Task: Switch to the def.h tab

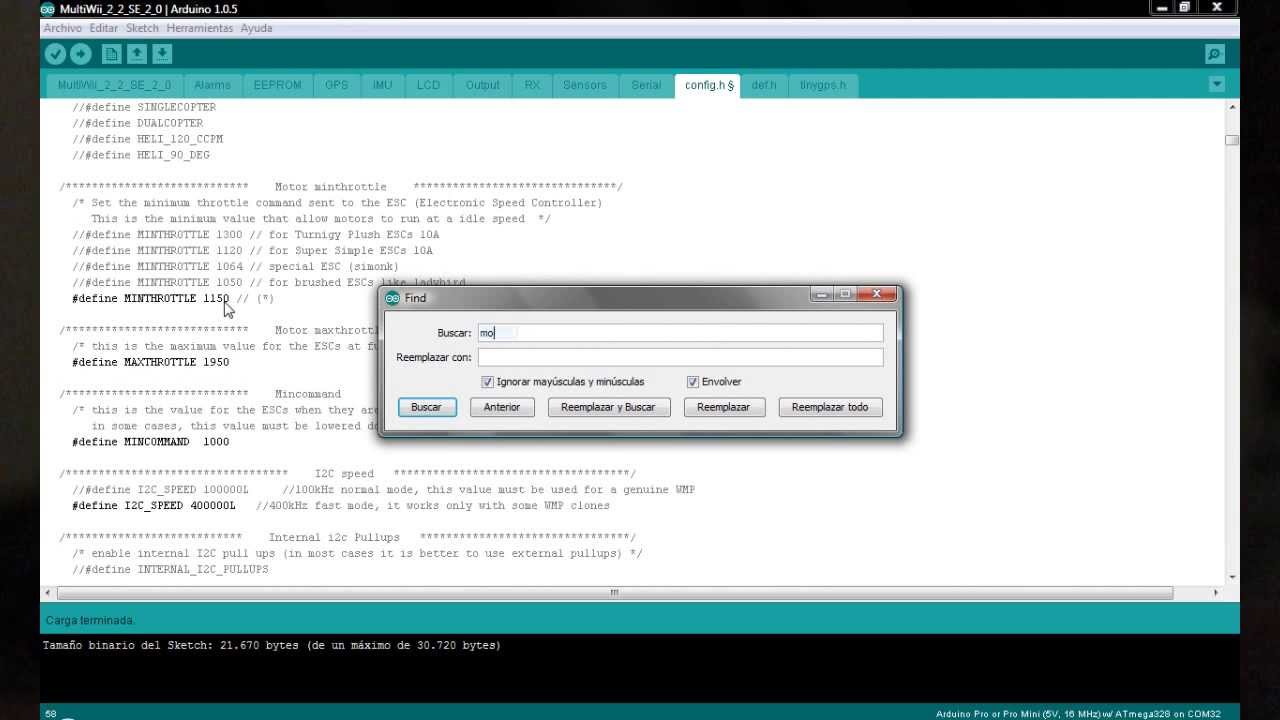Action: [764, 85]
